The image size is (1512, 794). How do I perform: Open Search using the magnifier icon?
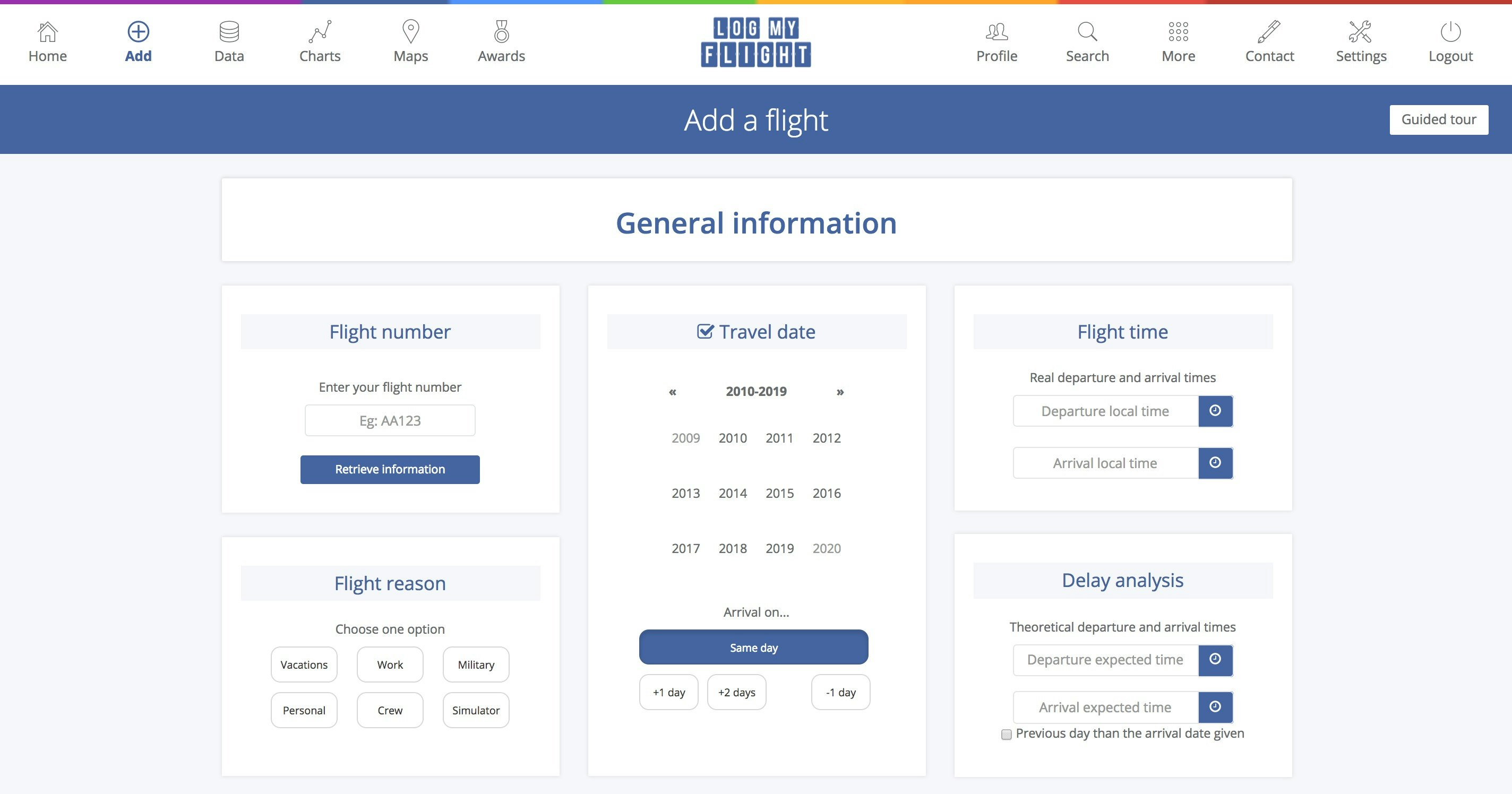[x=1088, y=32]
